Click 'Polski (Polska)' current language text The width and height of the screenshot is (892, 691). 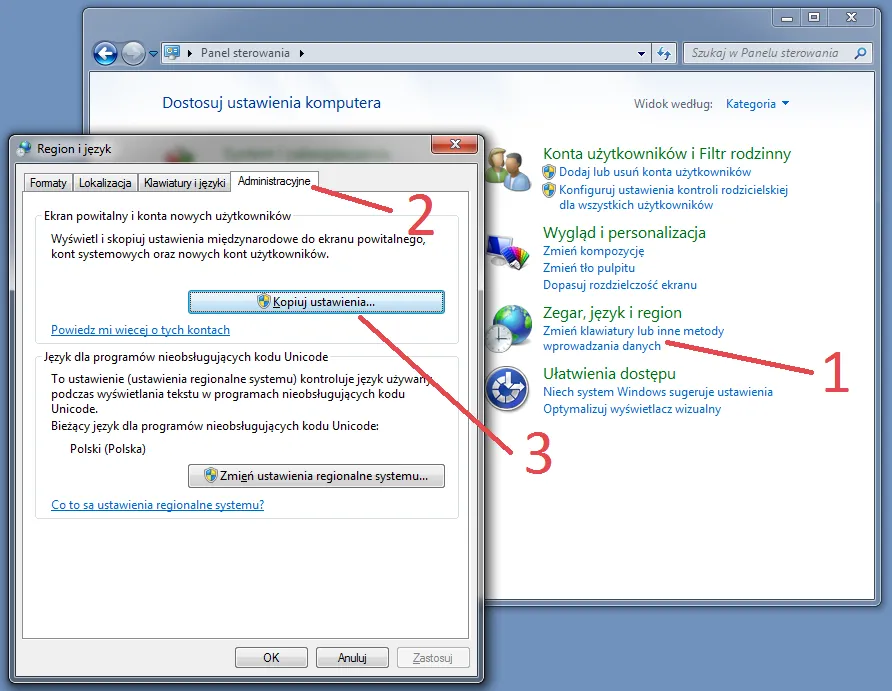[x=108, y=449]
